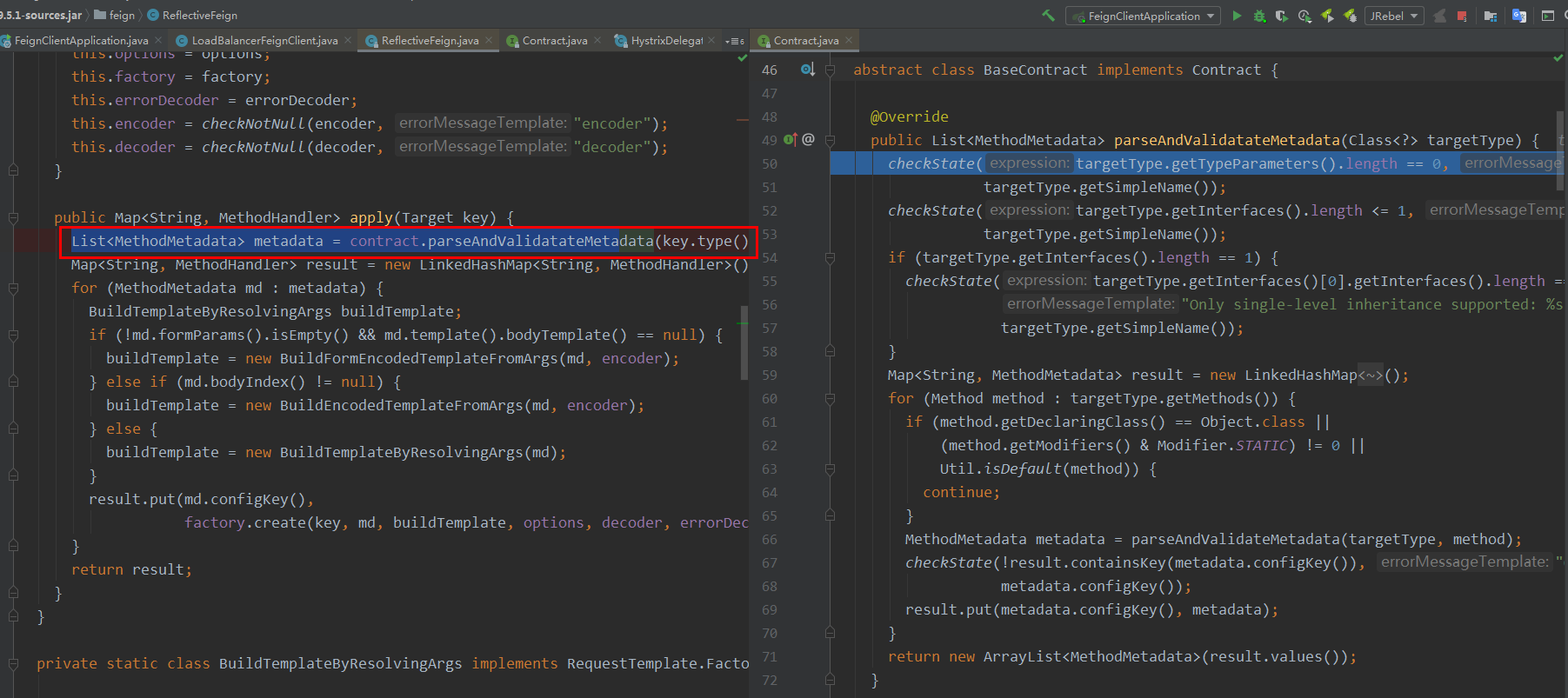Viewport: 1568px width, 698px height.
Task: Click the implemented-class gutter icon on line 46
Action: (808, 69)
